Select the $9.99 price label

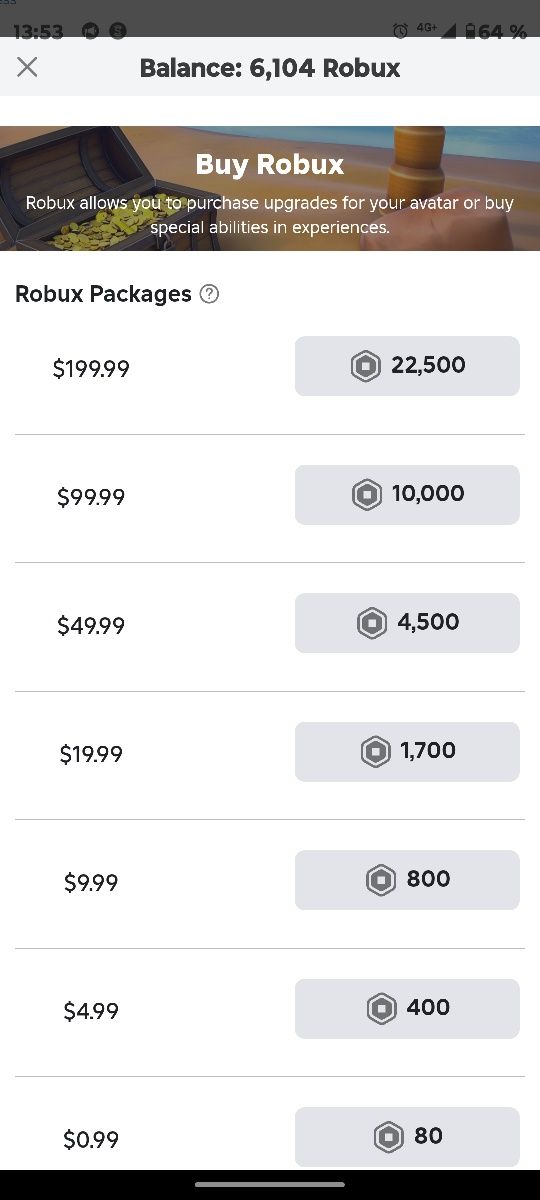pyautogui.click(x=91, y=882)
